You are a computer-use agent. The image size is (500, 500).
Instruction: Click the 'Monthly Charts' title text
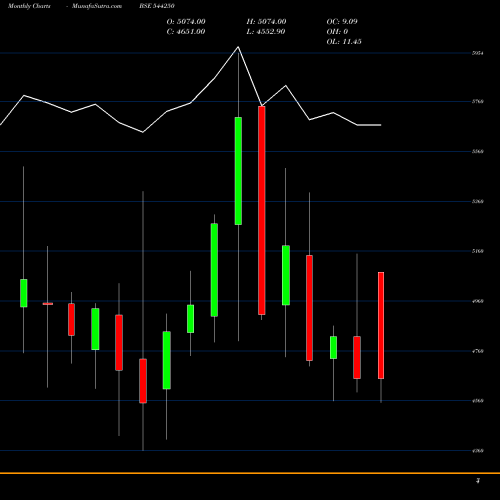pos(29,6)
